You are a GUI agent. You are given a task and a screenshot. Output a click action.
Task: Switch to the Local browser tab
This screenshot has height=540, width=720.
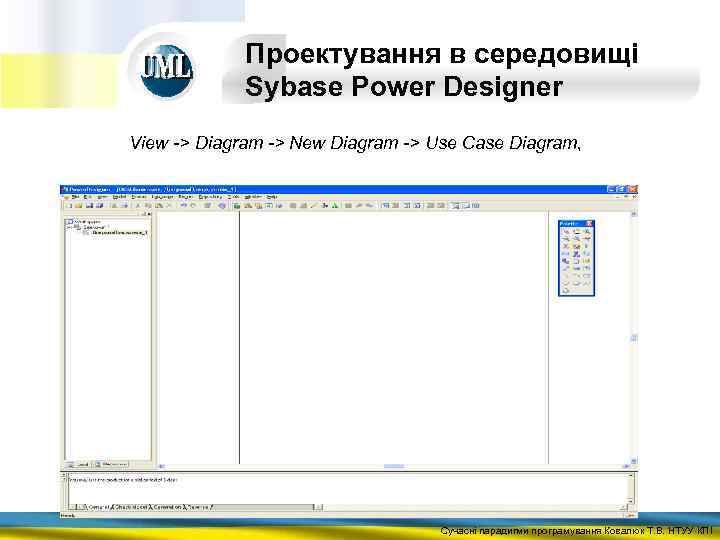(79, 465)
